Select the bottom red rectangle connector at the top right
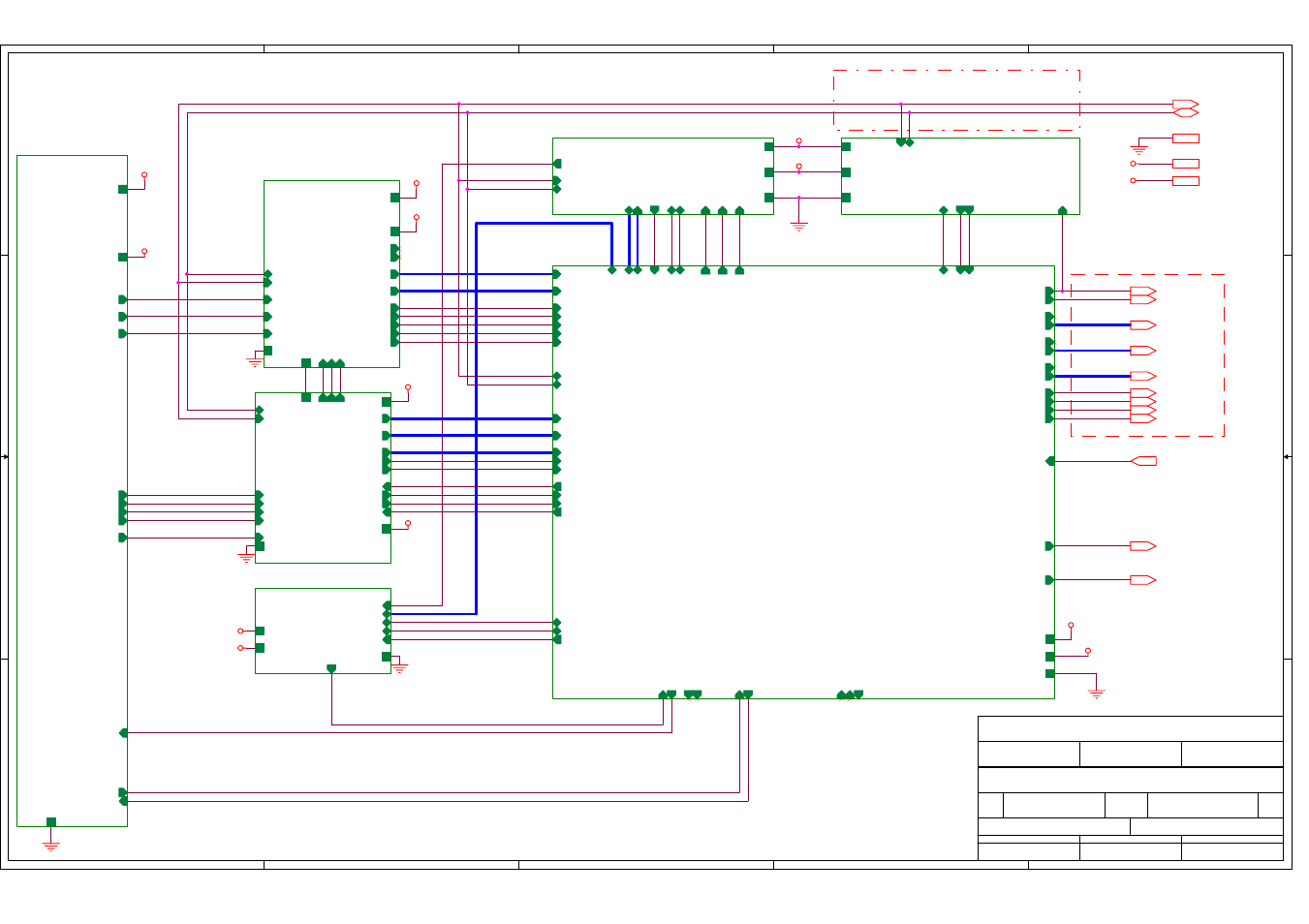Image resolution: width=1309 pixels, height=924 pixels. pos(1185,181)
